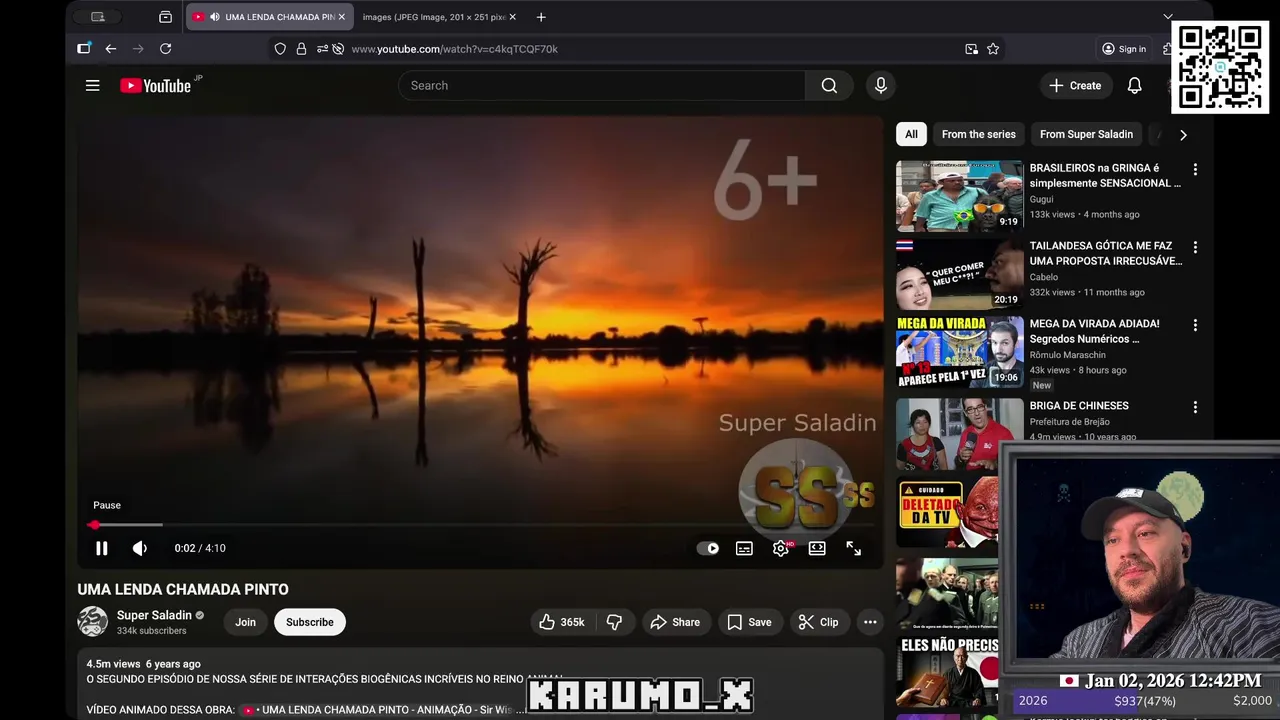
Task: Click the YouTube search magnifier button
Action: click(829, 86)
